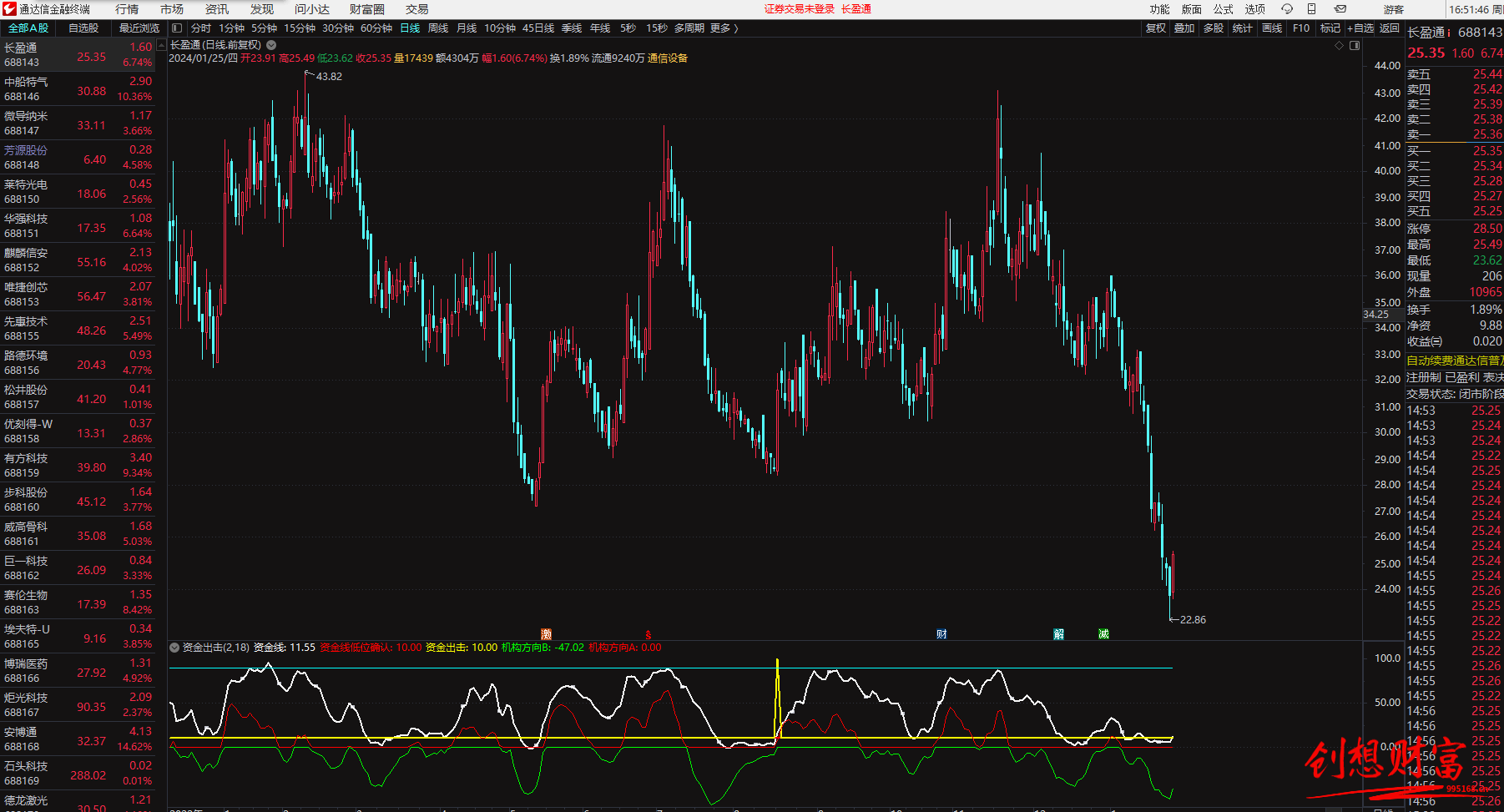This screenshot has height=812, width=1504.
Task: Select 45日线 chart period
Action: click(x=538, y=28)
